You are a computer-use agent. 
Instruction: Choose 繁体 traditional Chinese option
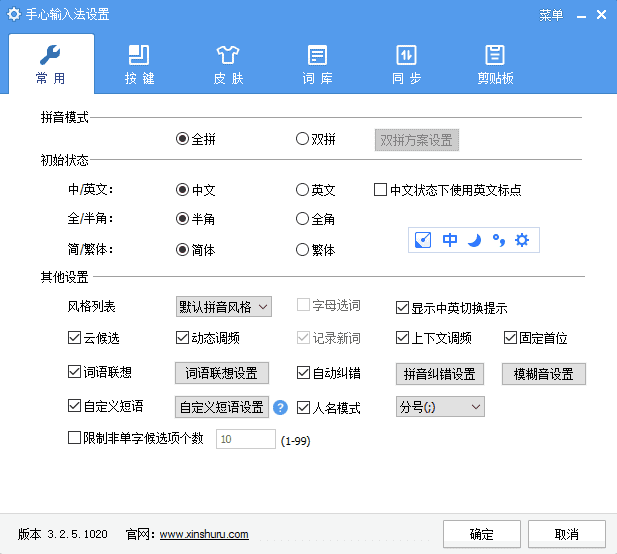303,250
